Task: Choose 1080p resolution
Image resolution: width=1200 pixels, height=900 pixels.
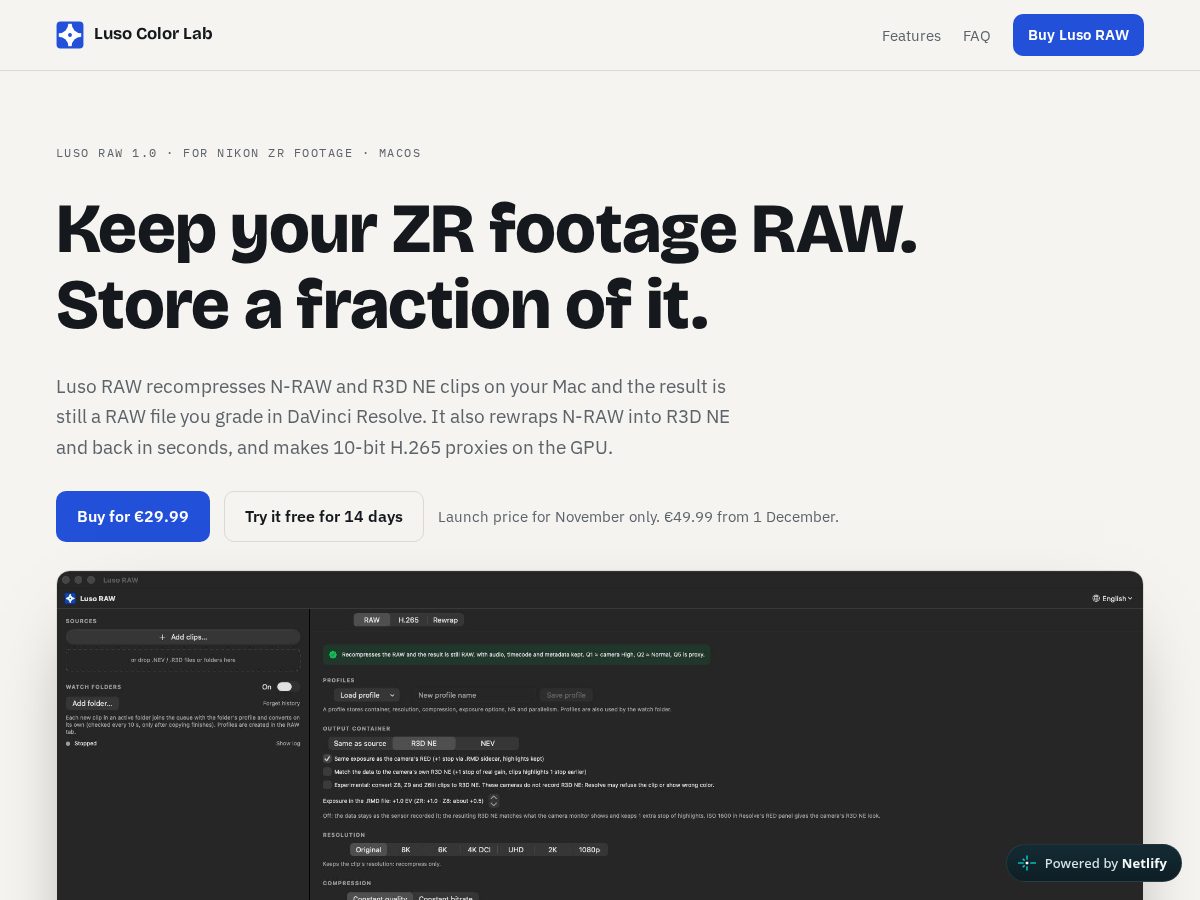Action: 589,849
